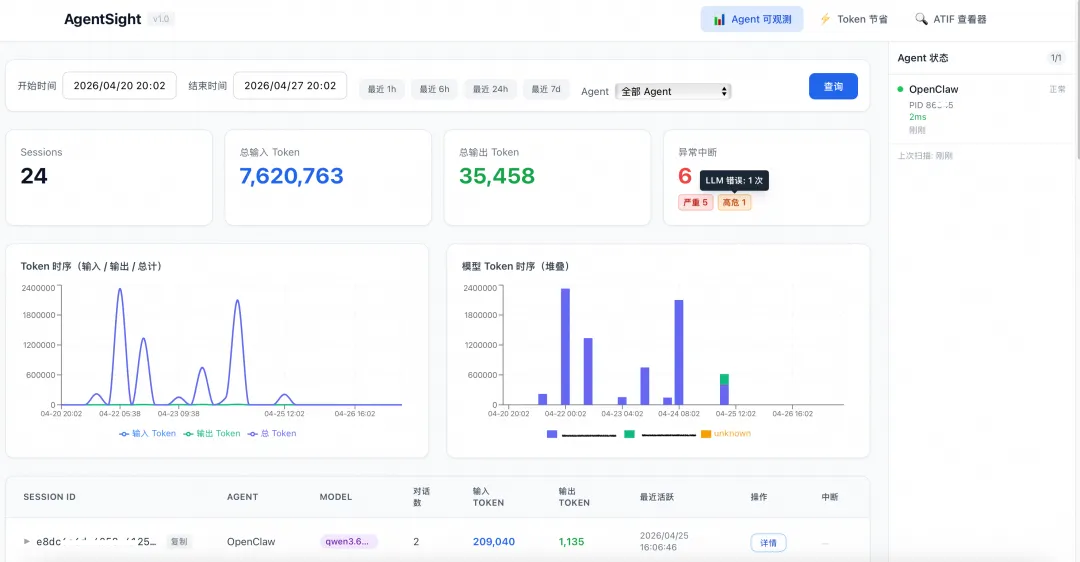1080x562 pixels.
Task: Select the 最近 7d quick range
Action: (546, 89)
